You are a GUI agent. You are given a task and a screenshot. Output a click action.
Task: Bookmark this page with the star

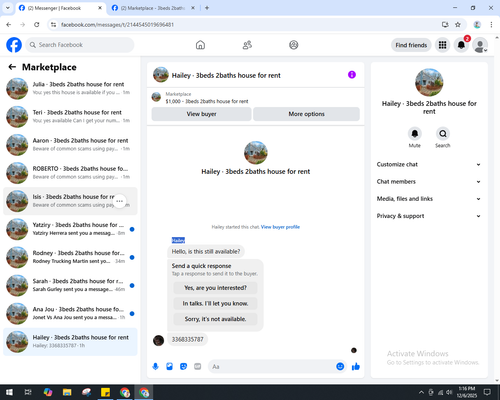pos(458,25)
